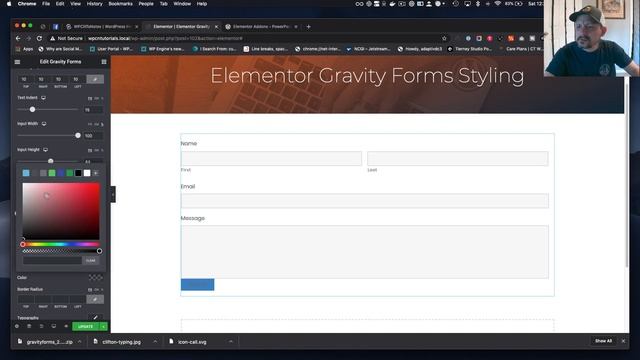Switch to Elementor Addons PowerPack tab
The image size is (640, 360).
[x=262, y=27]
